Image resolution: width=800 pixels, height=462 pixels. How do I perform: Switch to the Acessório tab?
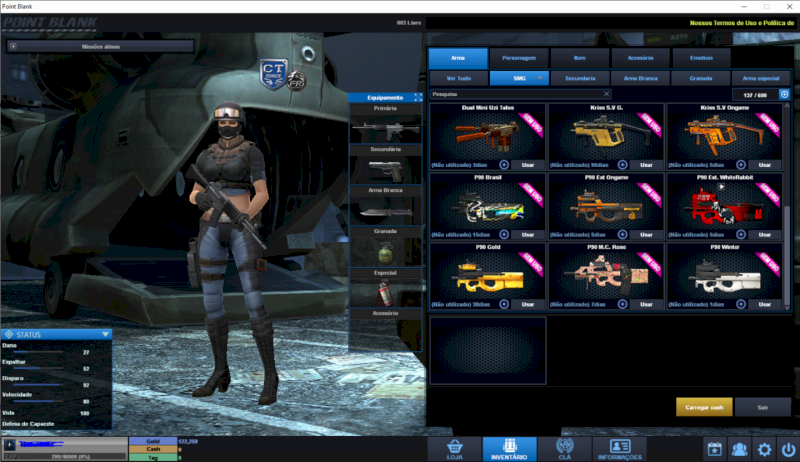(640, 58)
